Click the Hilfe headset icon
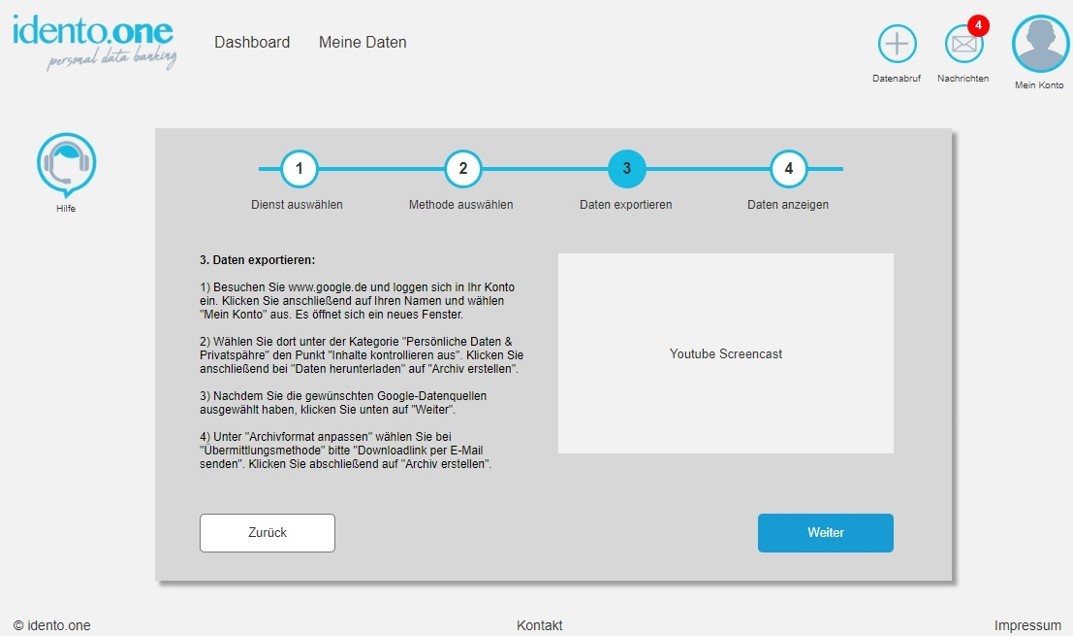Viewport: 1073px width, 636px height. [66, 163]
